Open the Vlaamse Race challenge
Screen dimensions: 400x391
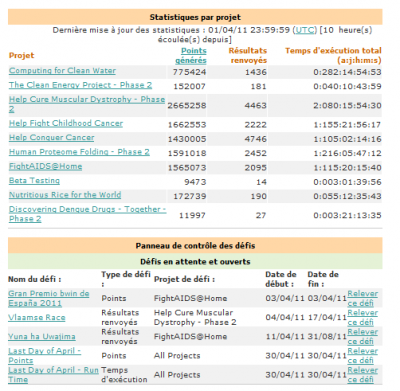pos(37,318)
